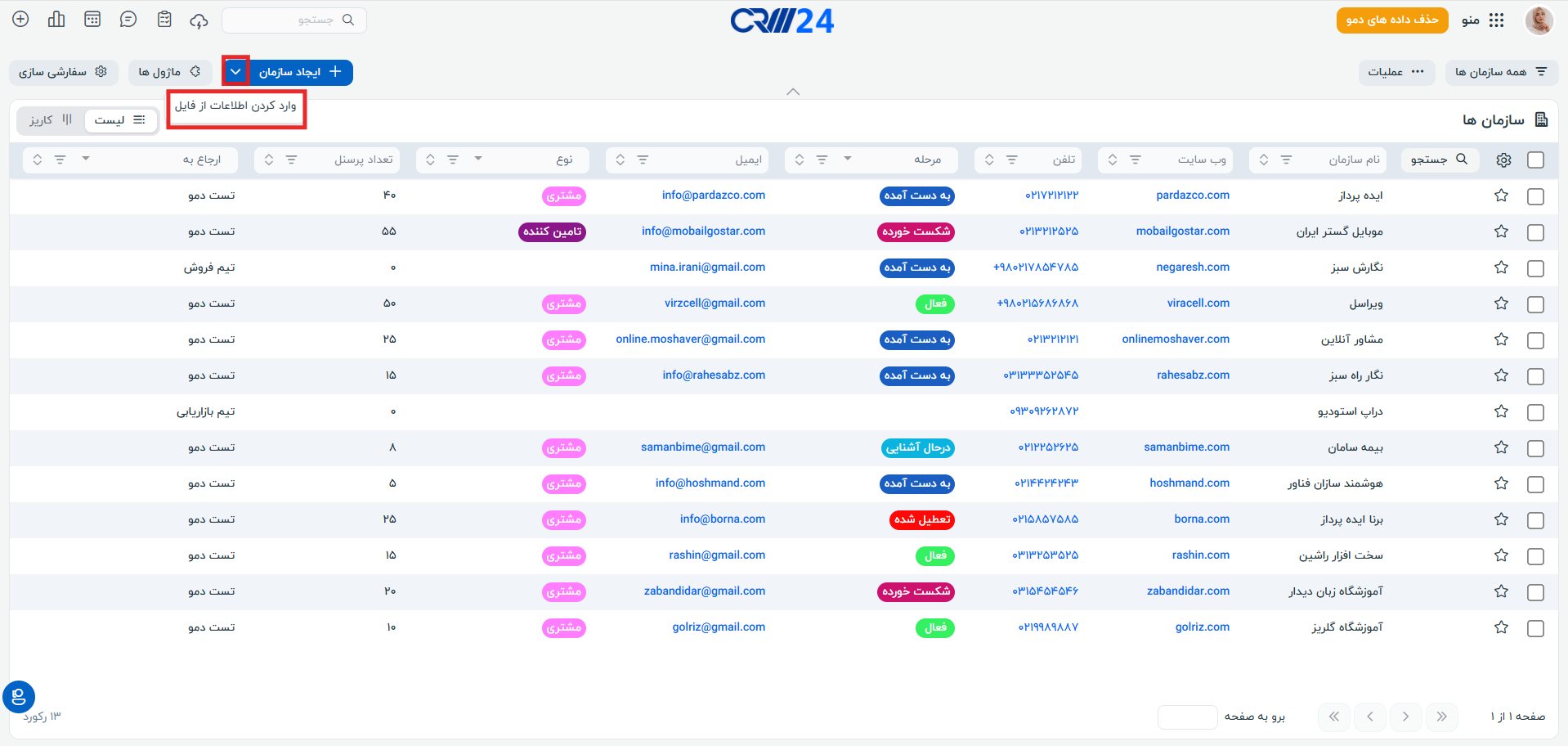Click the برو به صفحه page number field
Screen dimensions: 1568x746
pyautogui.click(x=1187, y=717)
